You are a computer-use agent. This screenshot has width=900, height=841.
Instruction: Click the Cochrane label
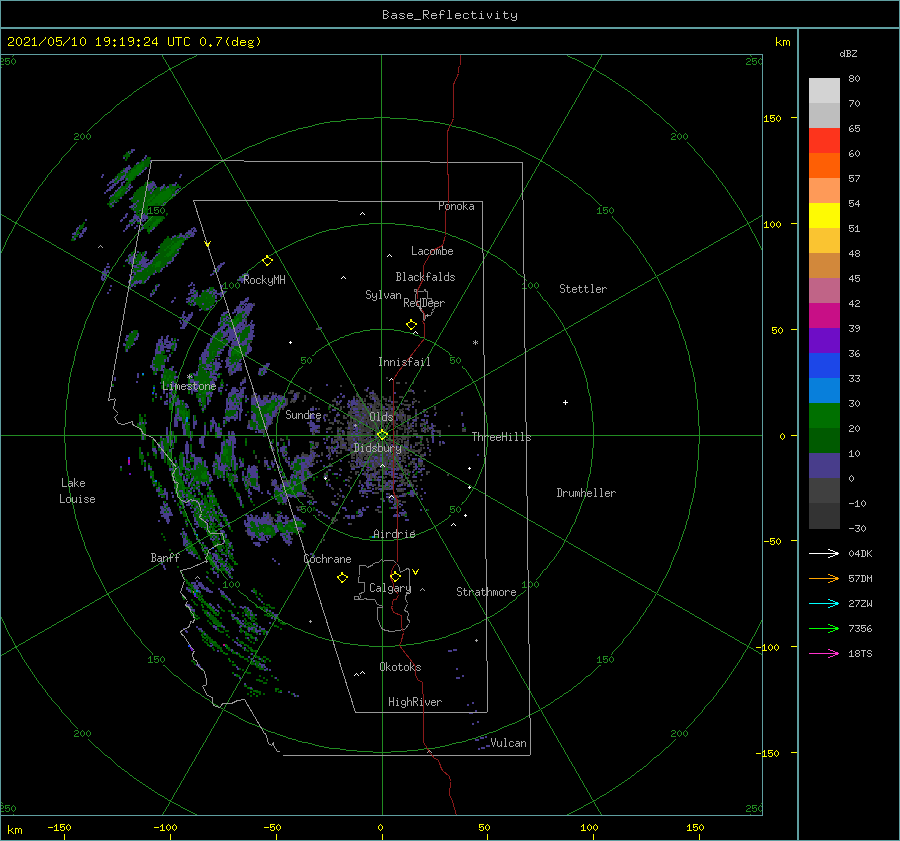click(x=327, y=559)
